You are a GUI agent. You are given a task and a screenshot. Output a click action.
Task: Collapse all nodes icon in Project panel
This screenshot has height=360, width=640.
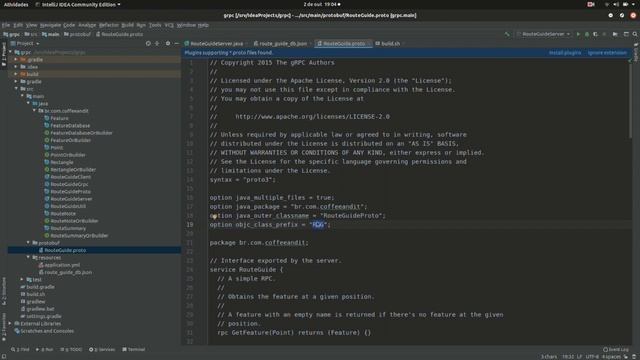click(157, 43)
